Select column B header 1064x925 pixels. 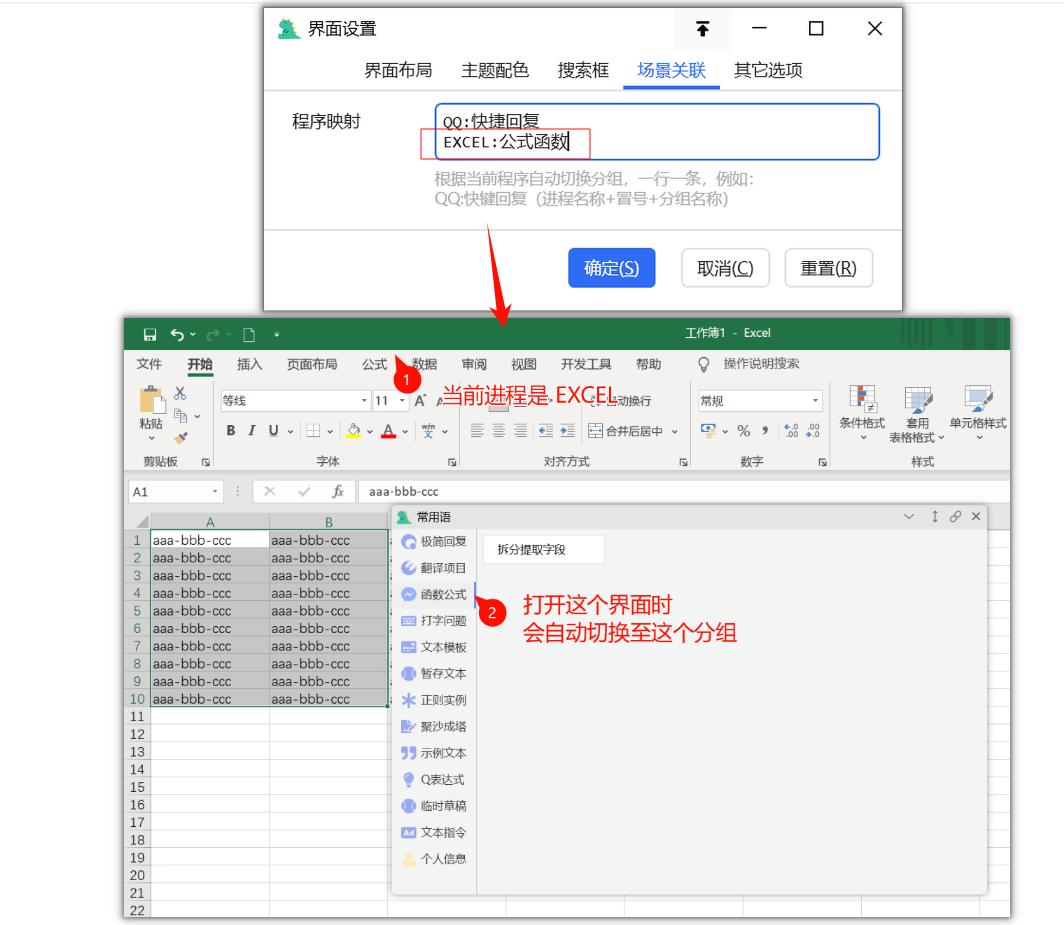coord(328,522)
